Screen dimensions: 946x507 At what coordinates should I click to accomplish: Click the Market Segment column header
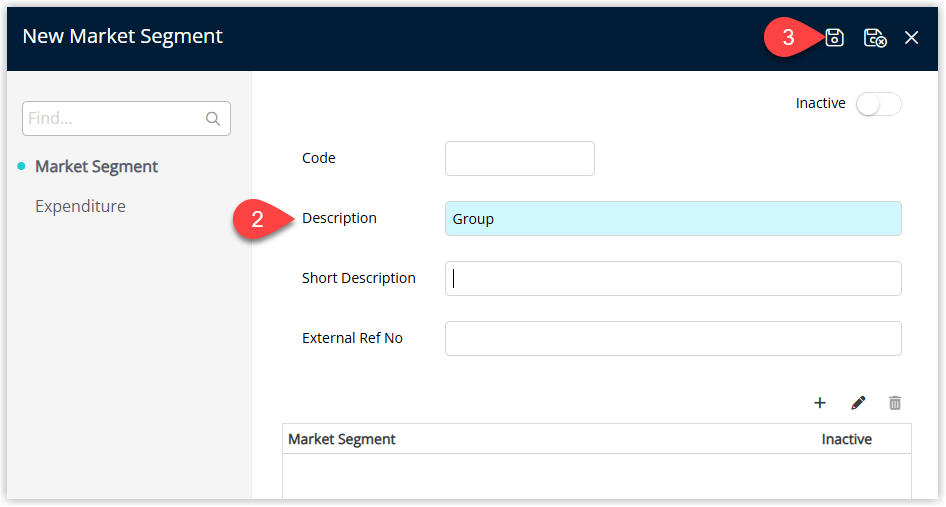(x=341, y=439)
